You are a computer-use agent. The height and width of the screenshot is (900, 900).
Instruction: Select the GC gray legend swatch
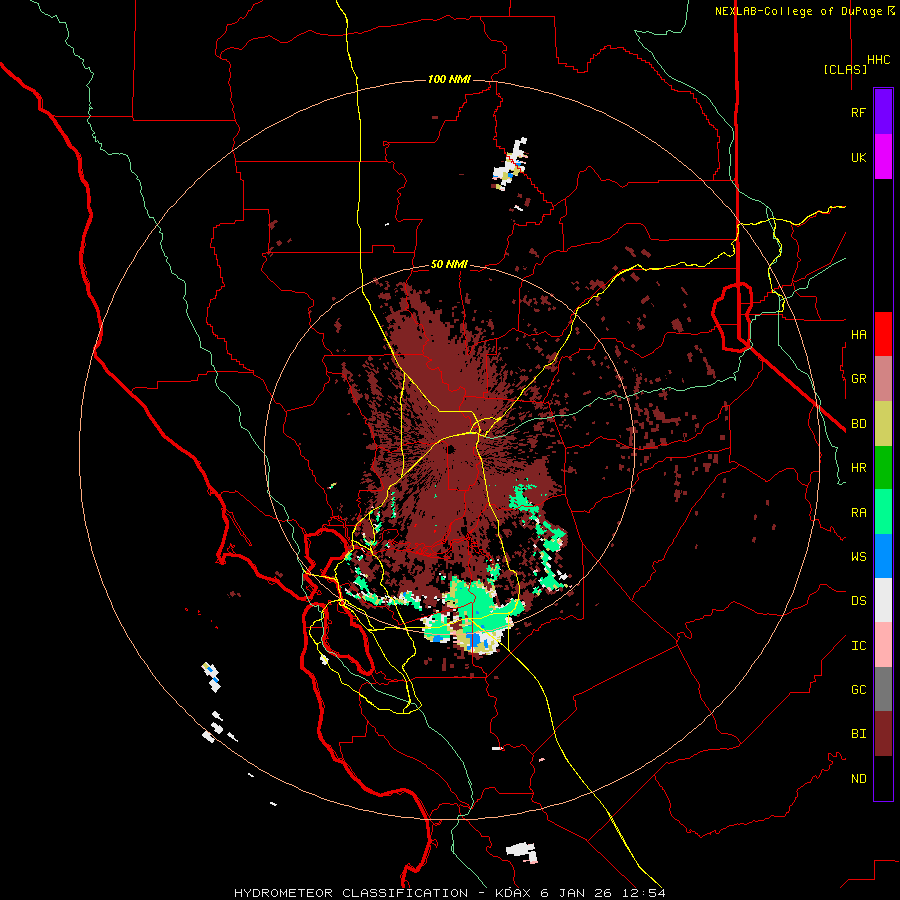pyautogui.click(x=883, y=689)
